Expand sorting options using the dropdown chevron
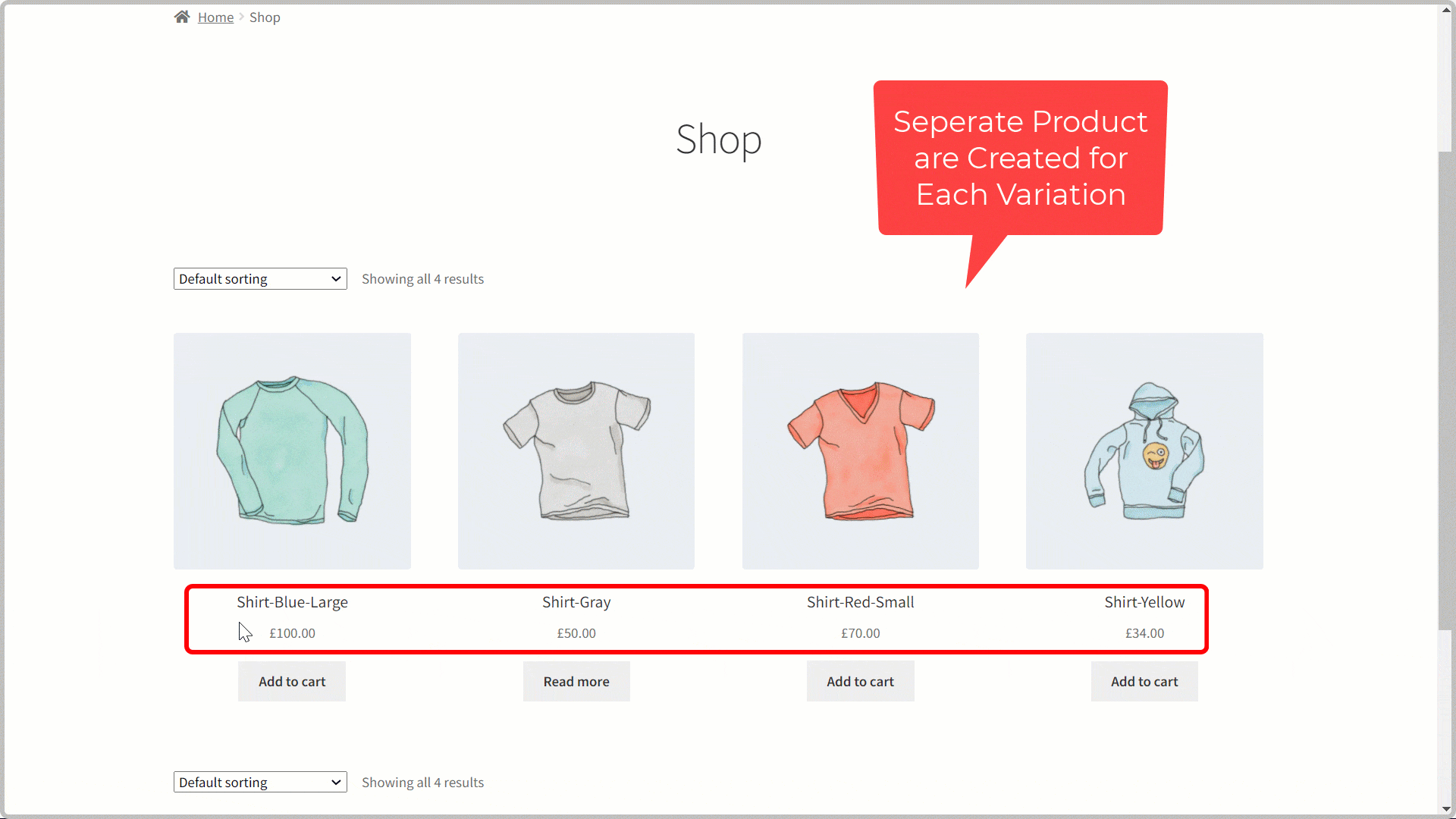 334,278
